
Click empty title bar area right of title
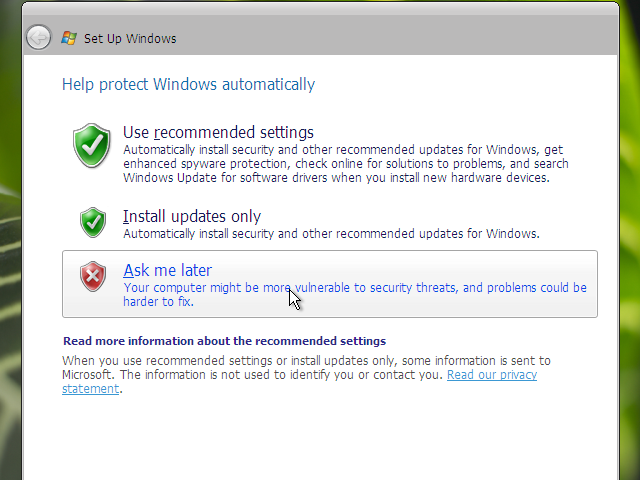[400, 38]
